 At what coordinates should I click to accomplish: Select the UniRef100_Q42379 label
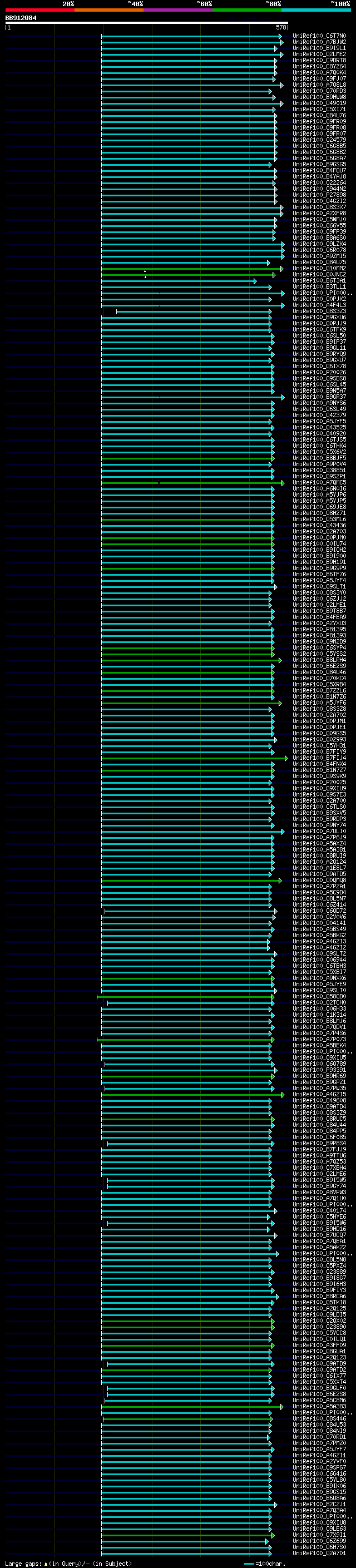tap(319, 415)
